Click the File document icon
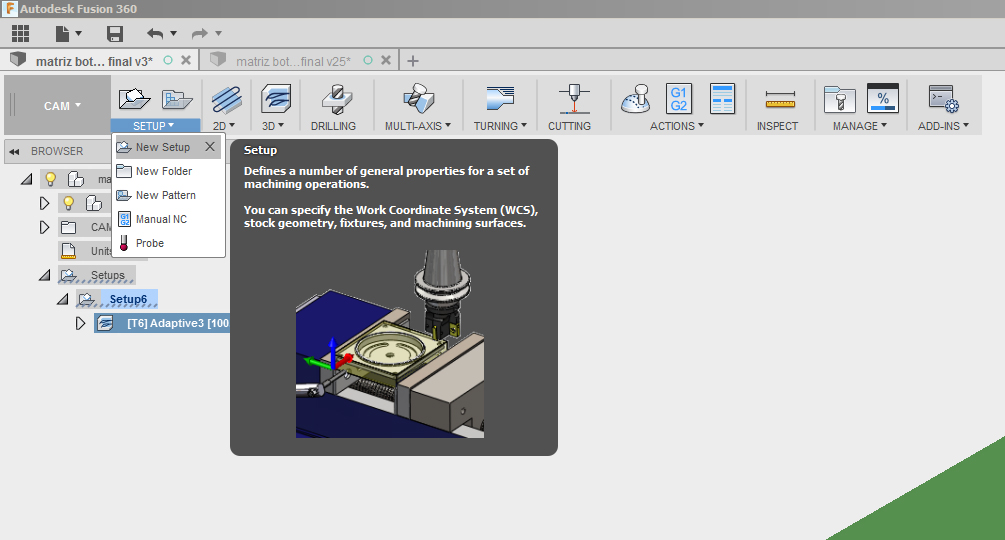Viewport: 1005px width, 540px height. point(62,33)
